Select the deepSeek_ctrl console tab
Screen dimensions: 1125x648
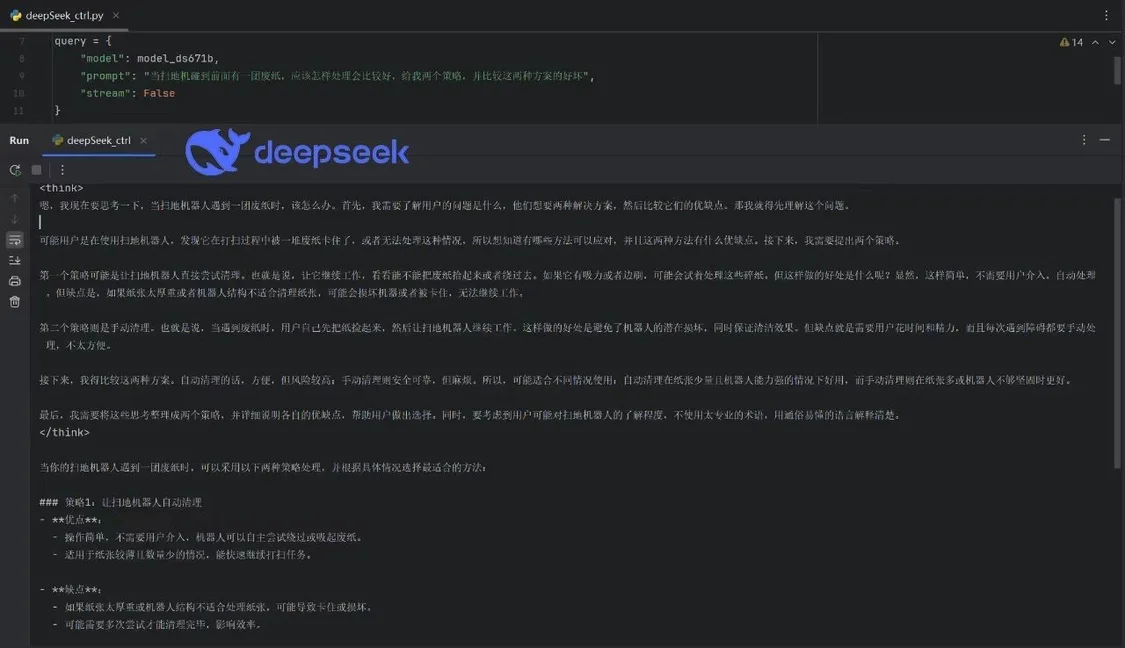click(98, 140)
